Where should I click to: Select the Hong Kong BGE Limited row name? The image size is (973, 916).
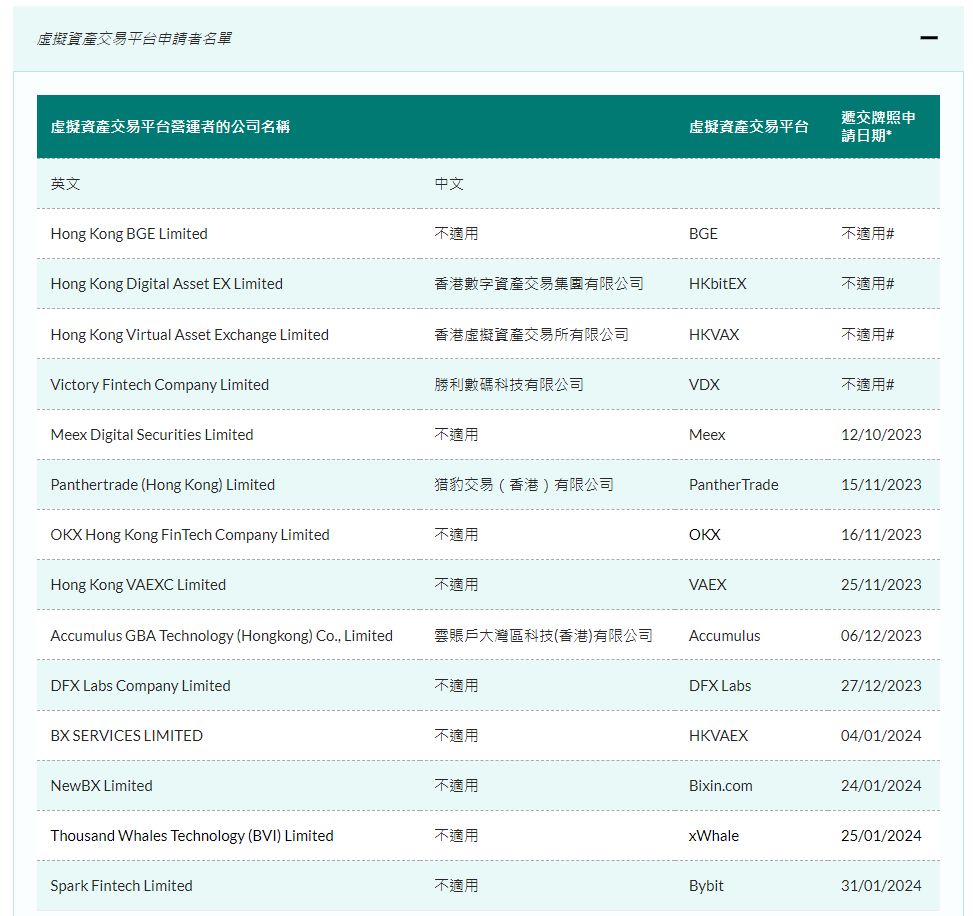tap(129, 234)
